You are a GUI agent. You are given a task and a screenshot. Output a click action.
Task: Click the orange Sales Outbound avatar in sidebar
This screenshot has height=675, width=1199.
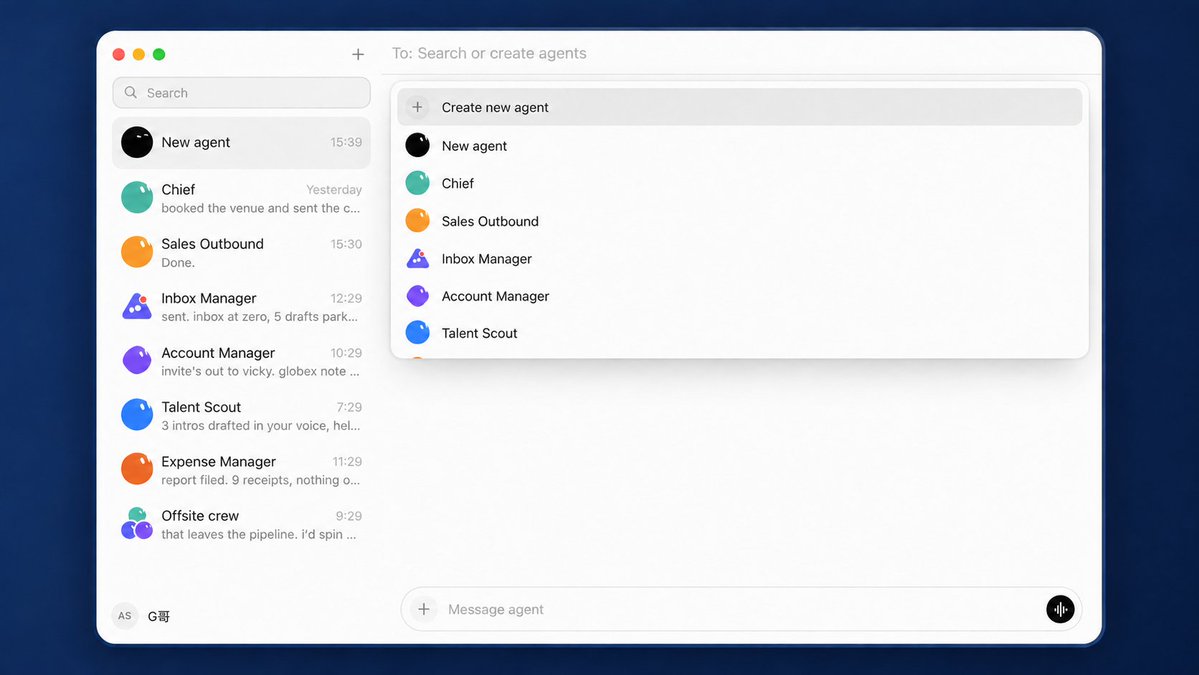(137, 252)
